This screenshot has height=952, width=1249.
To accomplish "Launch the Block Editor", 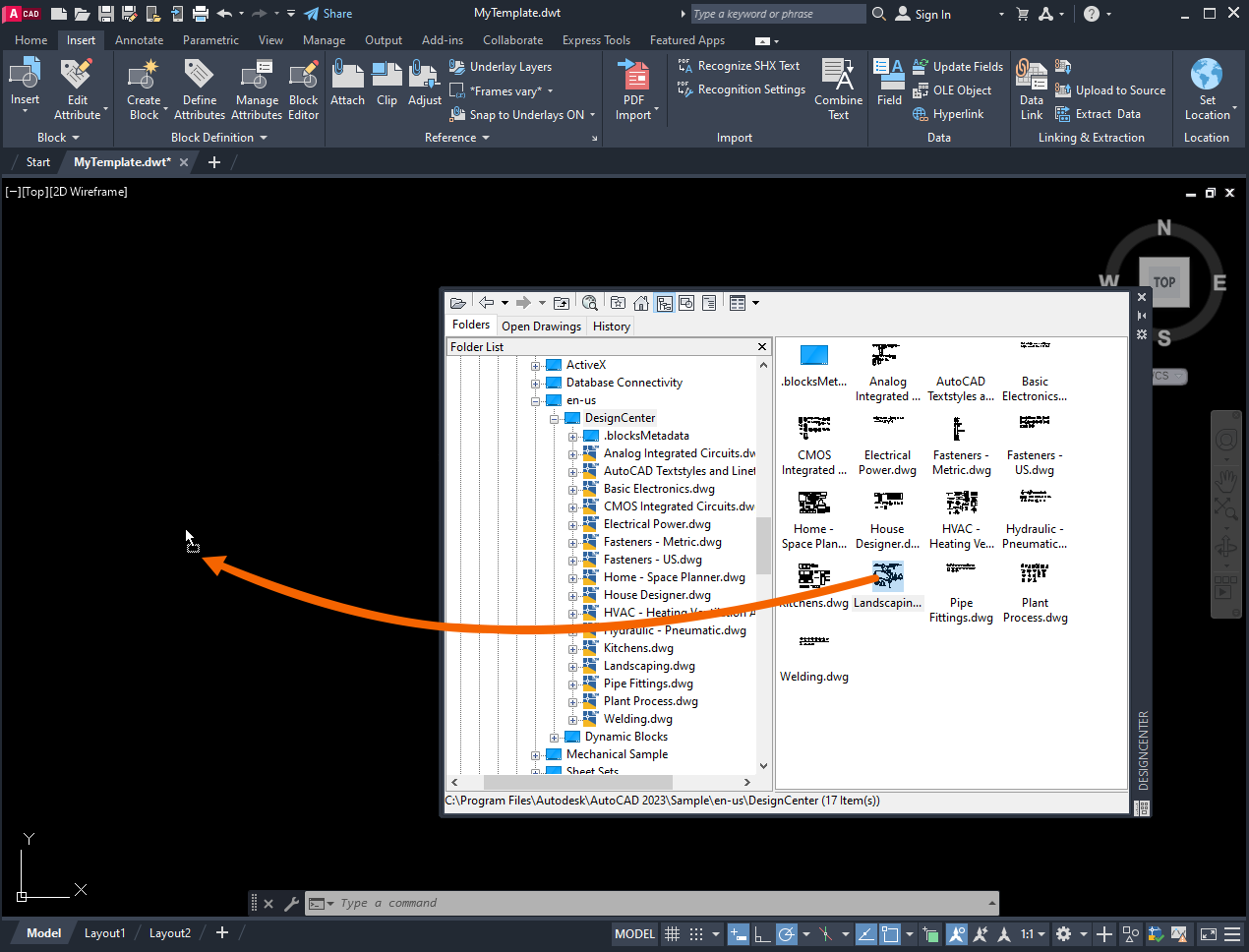I will 303,89.
